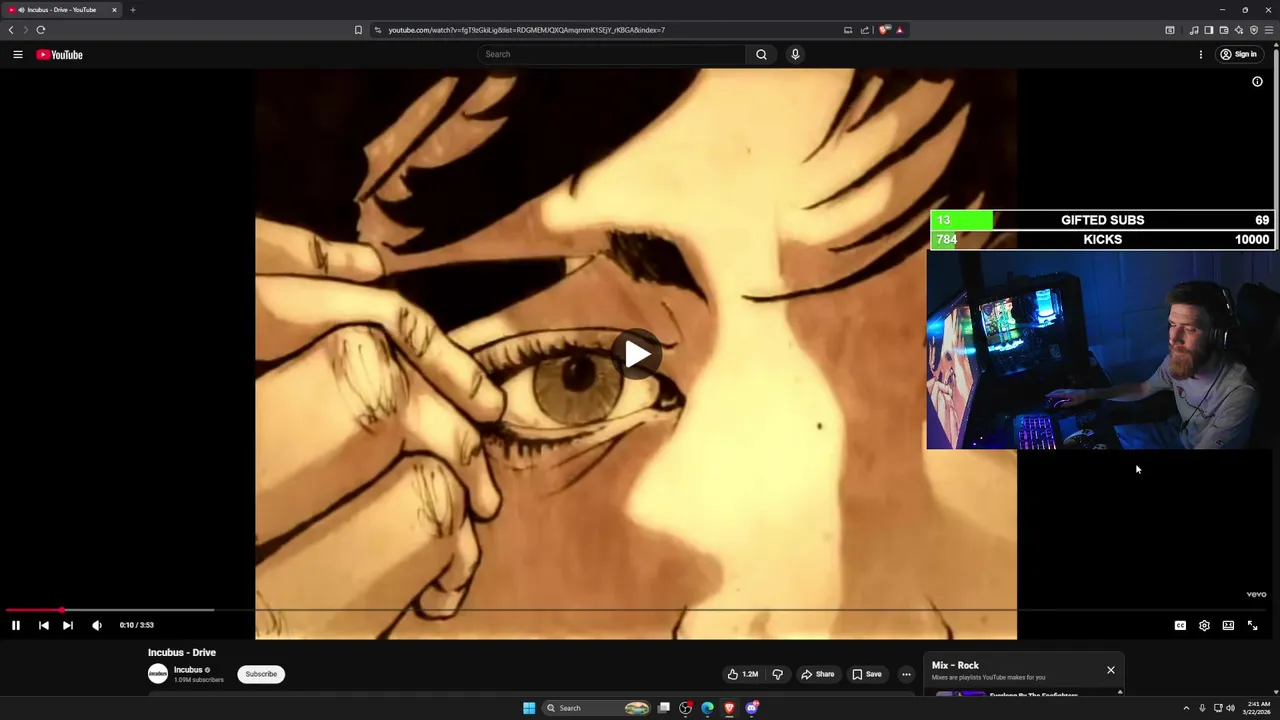Mute the video volume speaker
This screenshot has height=720, width=1280.
click(x=97, y=625)
